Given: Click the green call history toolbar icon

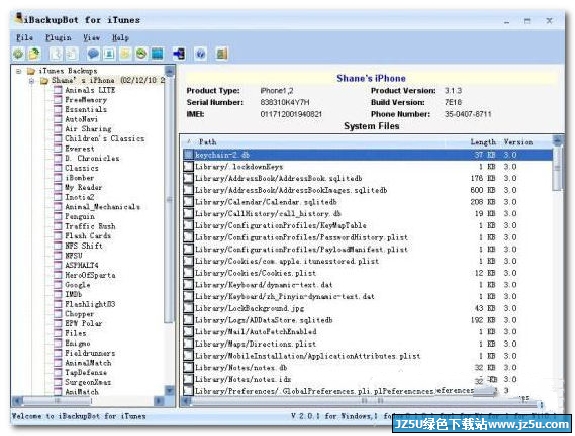Looking at the screenshot, I should click(141, 54).
